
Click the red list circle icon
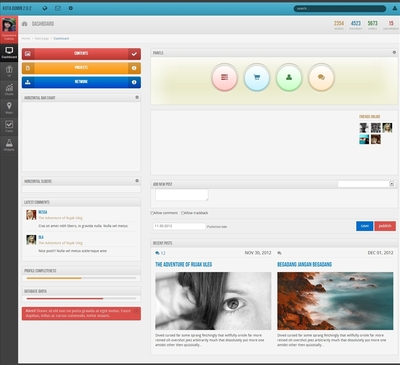pyautogui.click(x=225, y=77)
